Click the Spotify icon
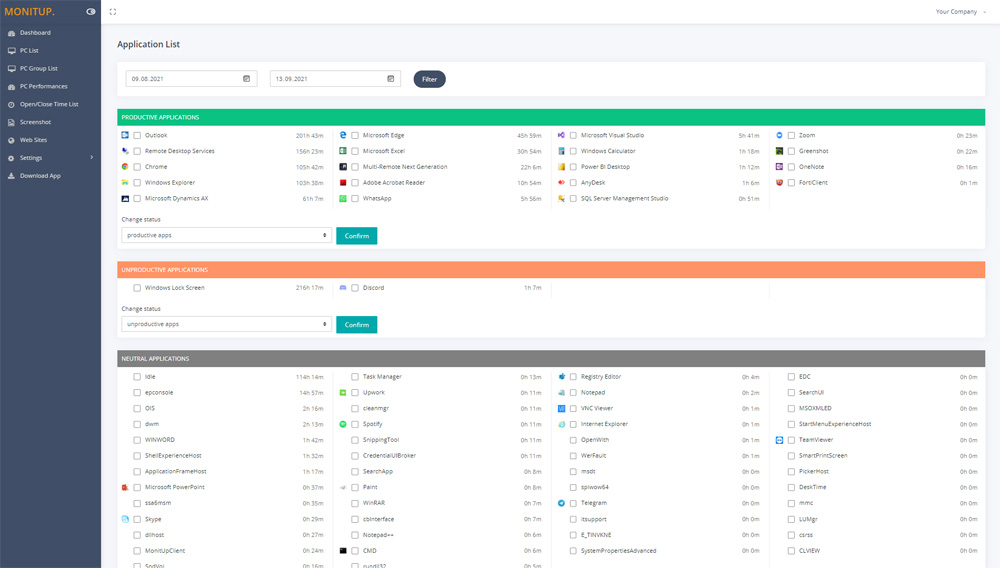The image size is (1000, 568). 343,424
